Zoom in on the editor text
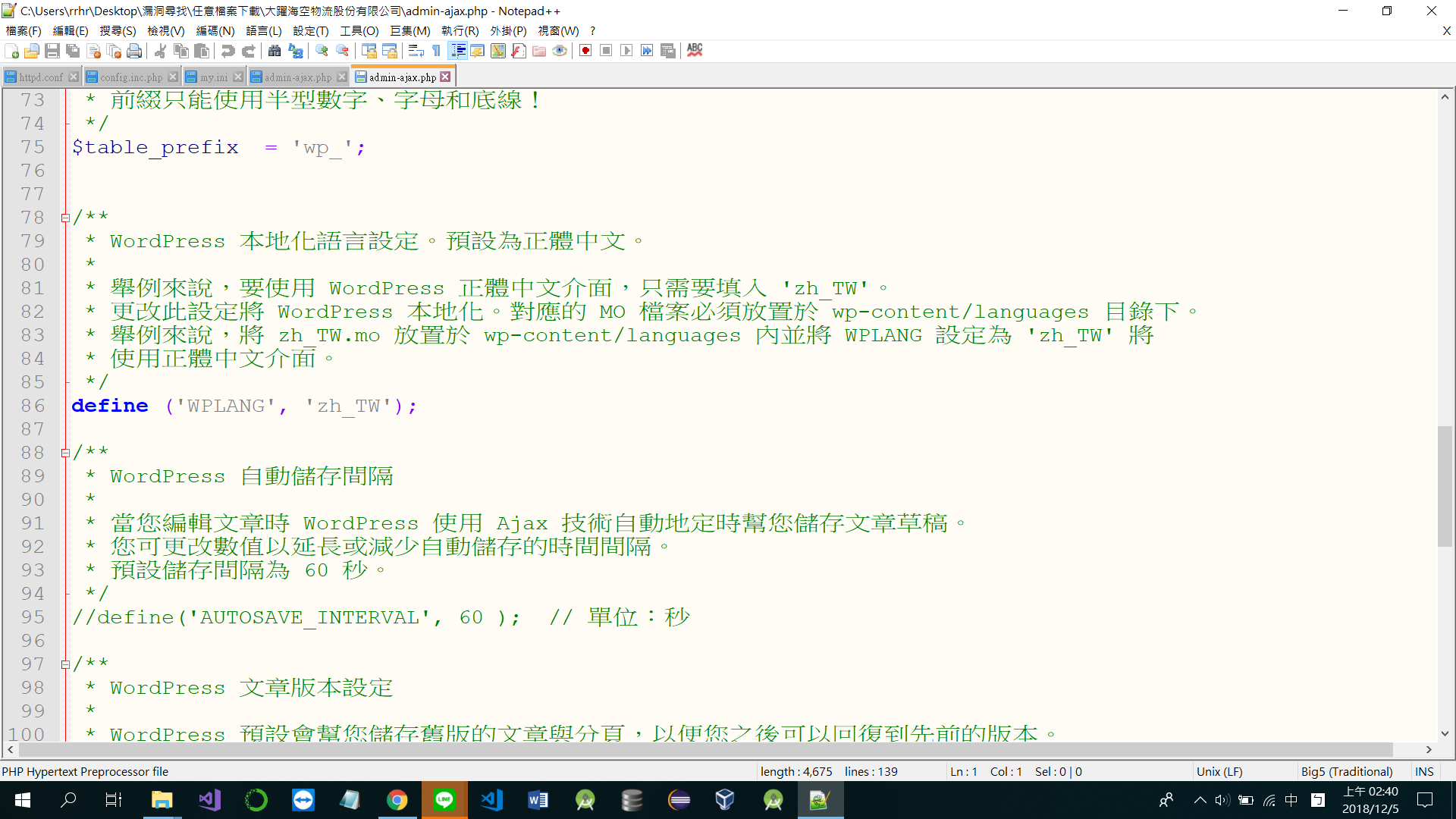Screen dimensions: 1456x819 322,51
